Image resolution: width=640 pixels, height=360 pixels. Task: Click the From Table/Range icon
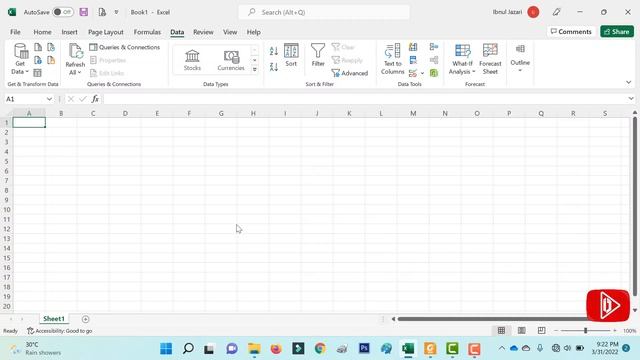(x=38, y=73)
